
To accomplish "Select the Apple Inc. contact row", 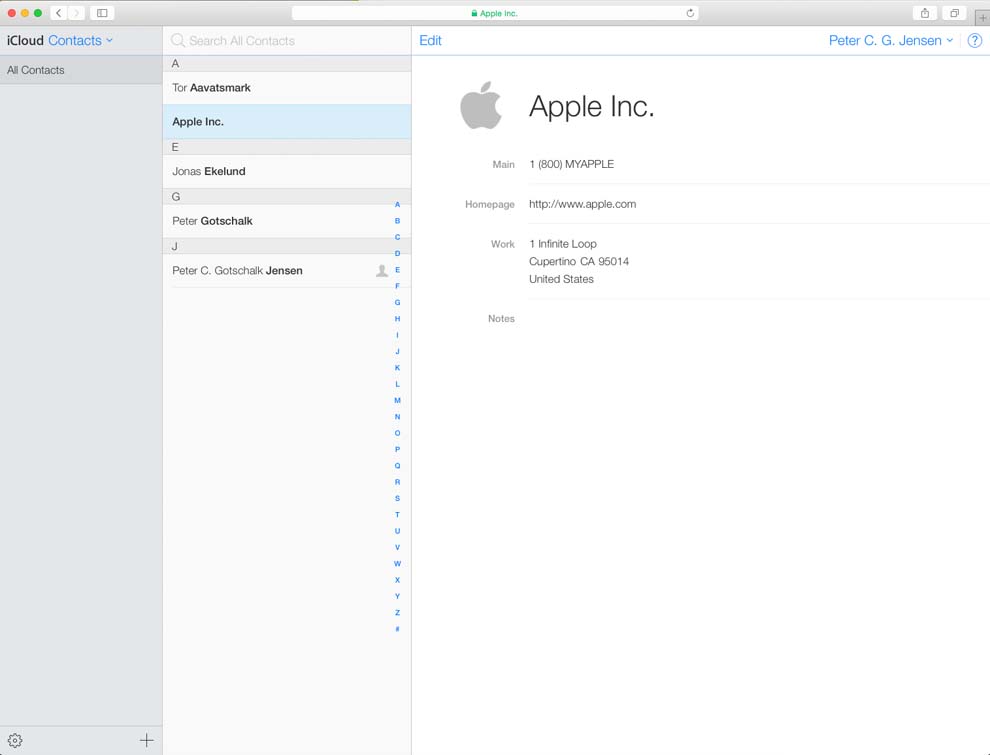I will [287, 122].
